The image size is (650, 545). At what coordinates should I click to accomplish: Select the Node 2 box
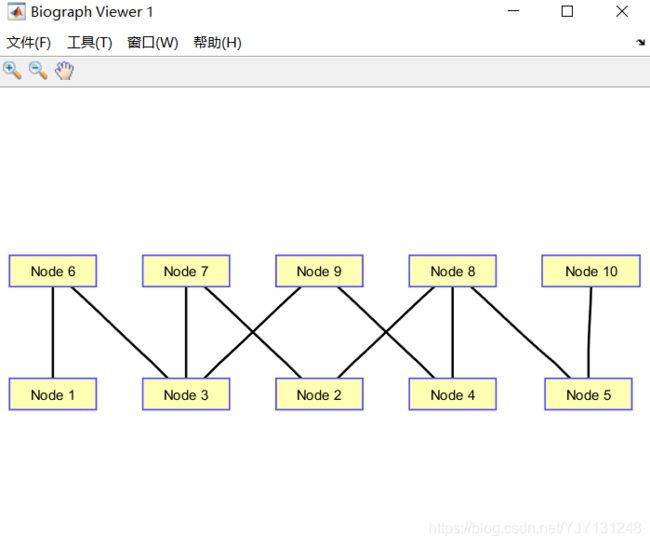[x=319, y=394]
